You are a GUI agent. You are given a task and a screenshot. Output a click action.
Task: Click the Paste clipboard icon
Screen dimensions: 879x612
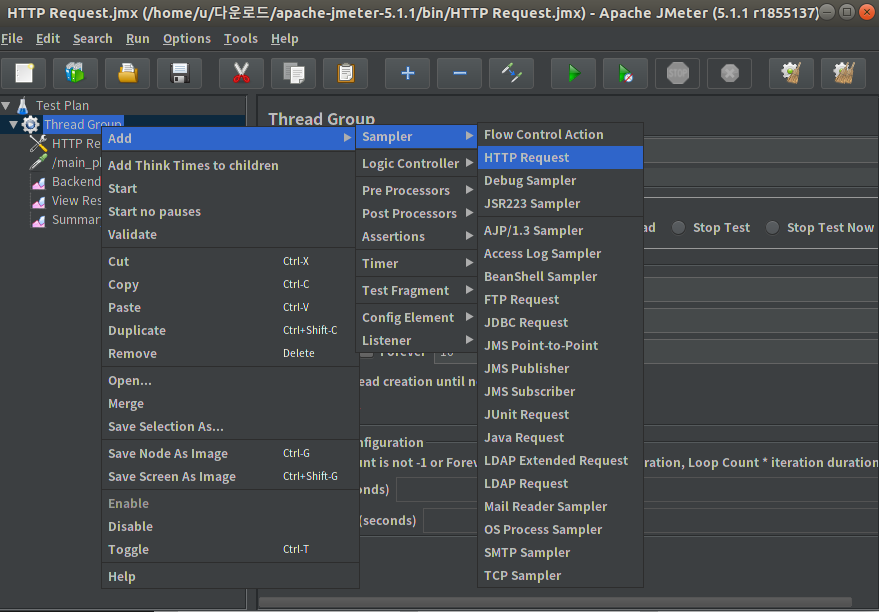(x=345, y=73)
